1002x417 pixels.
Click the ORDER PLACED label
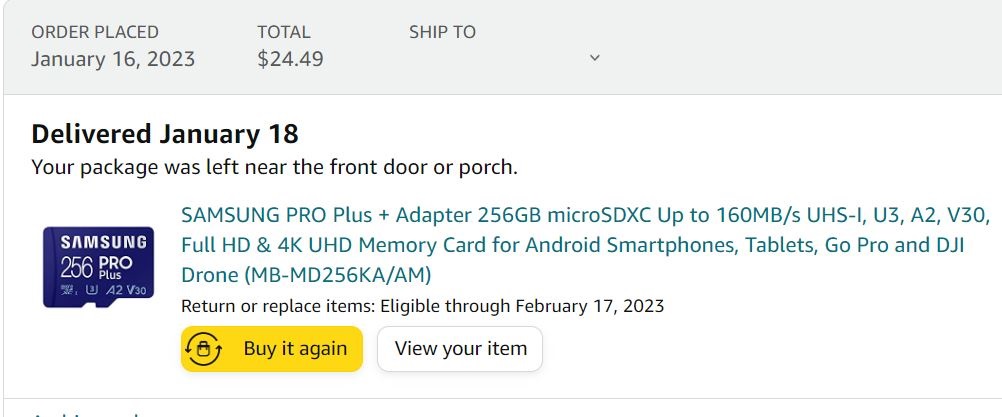(x=94, y=32)
